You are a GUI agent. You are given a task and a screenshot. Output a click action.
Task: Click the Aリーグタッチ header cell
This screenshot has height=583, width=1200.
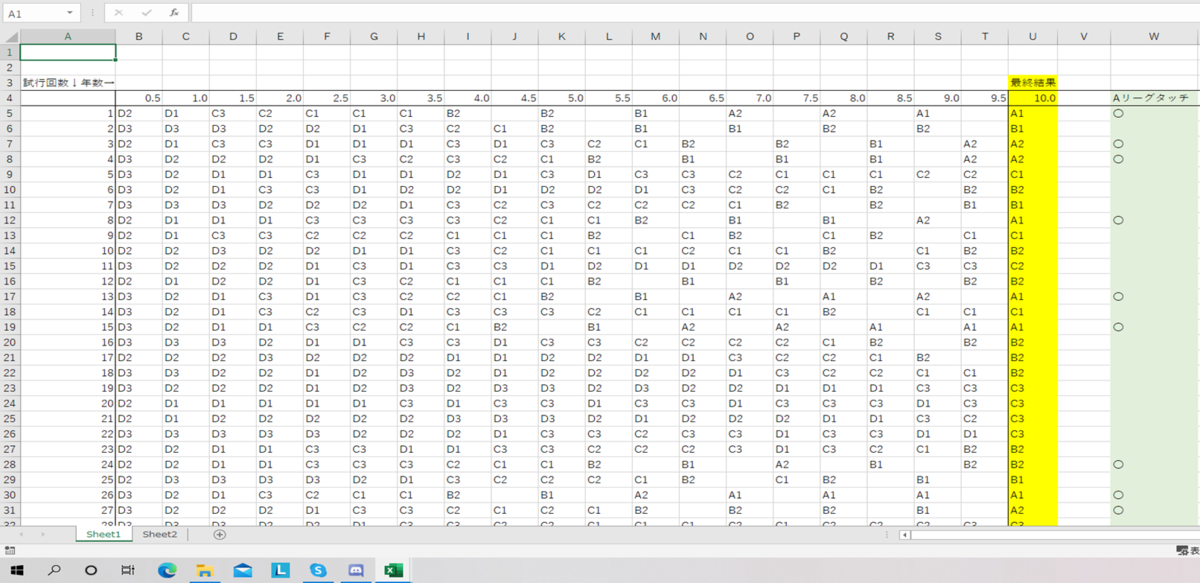pos(1154,98)
